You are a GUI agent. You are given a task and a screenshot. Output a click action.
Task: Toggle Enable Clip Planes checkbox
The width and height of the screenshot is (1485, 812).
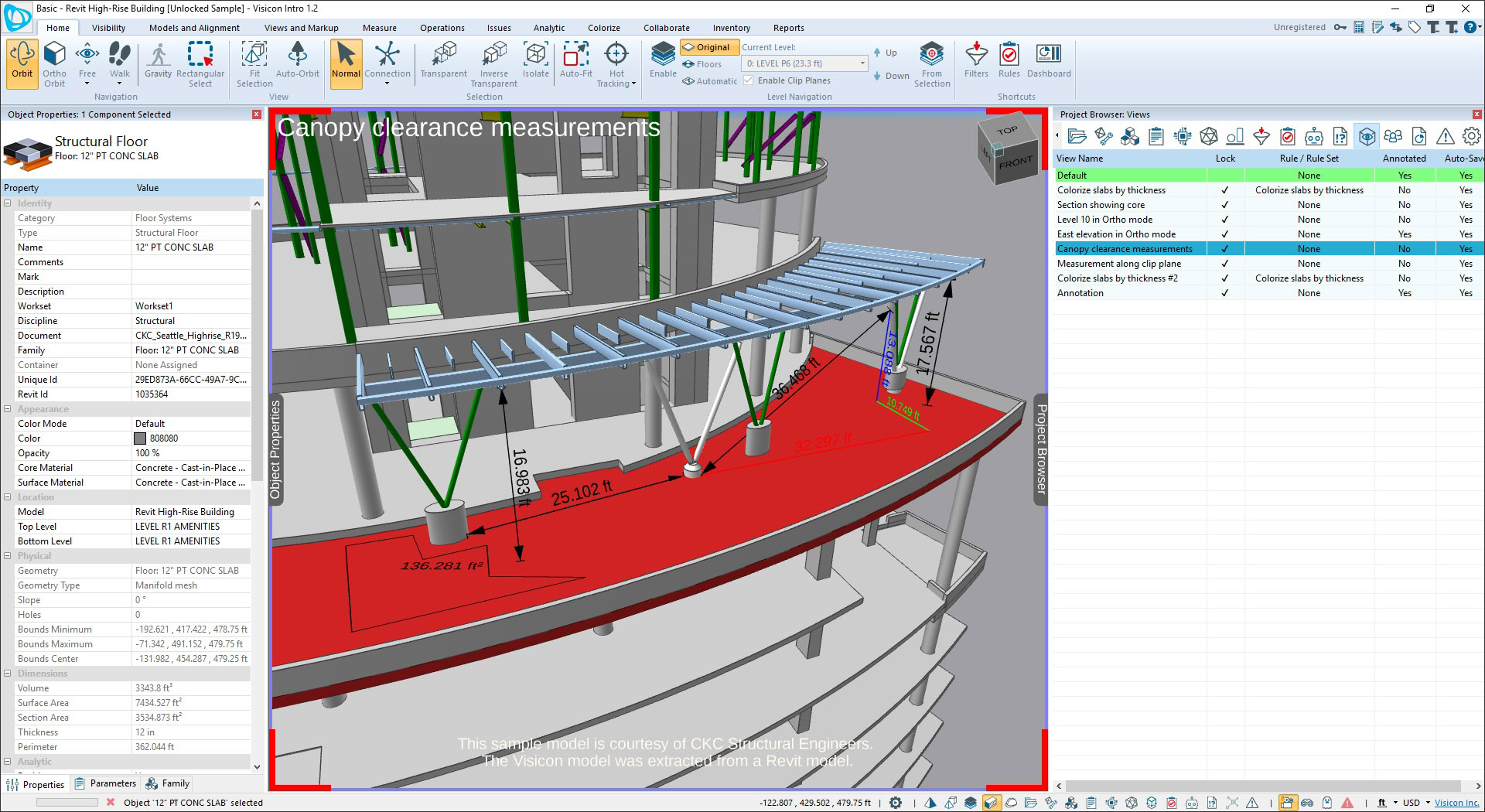[749, 80]
